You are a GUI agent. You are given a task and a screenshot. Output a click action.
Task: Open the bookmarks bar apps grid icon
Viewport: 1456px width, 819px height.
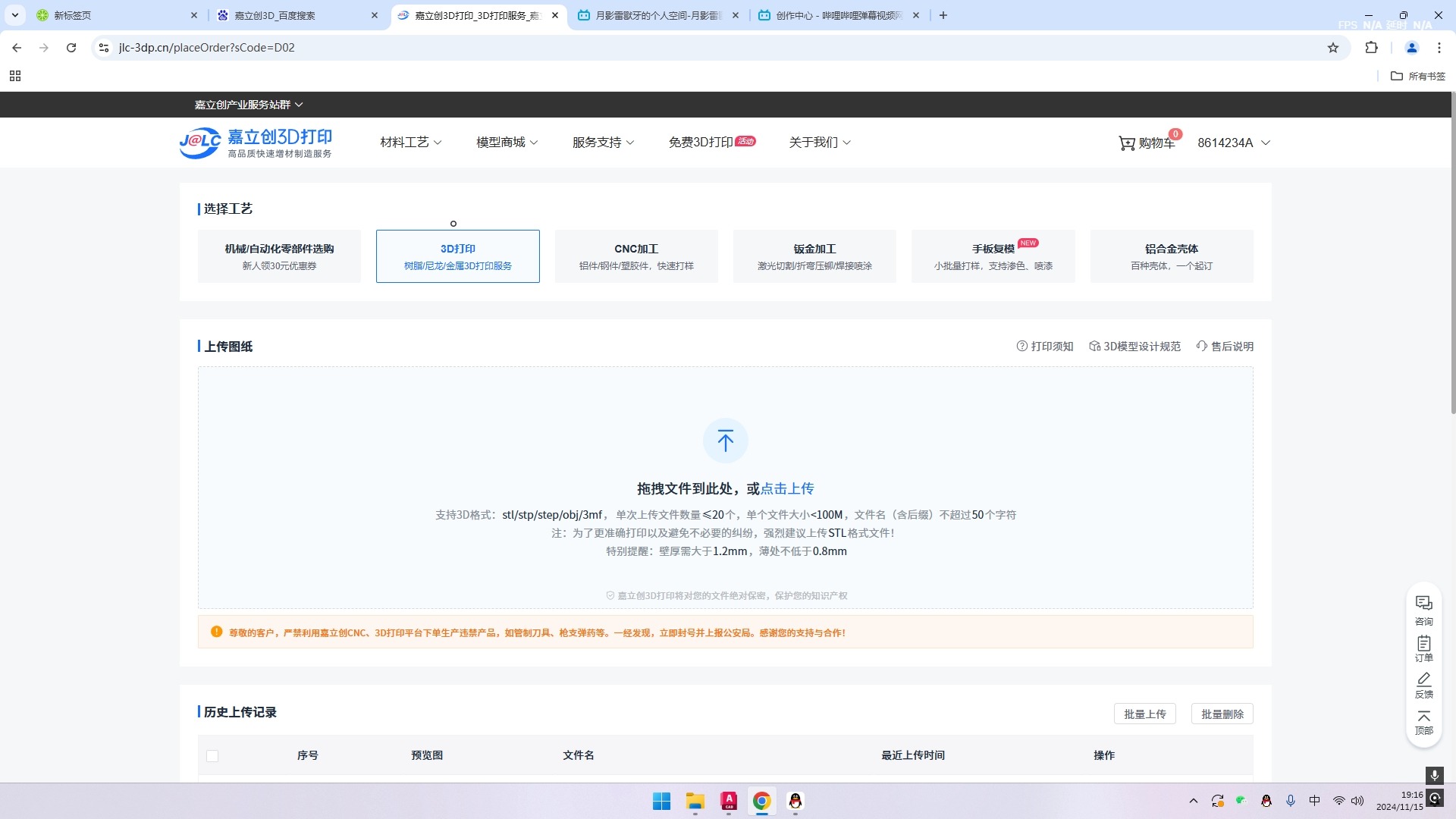click(x=15, y=76)
